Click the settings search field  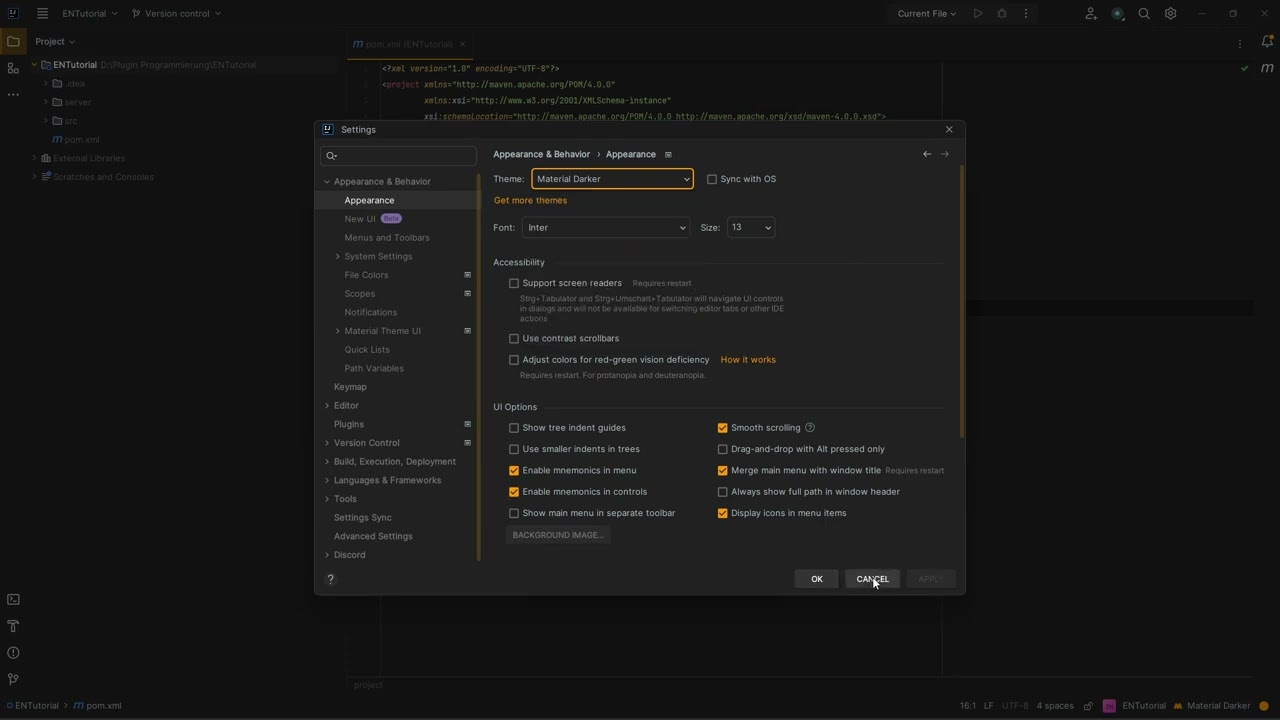click(398, 156)
